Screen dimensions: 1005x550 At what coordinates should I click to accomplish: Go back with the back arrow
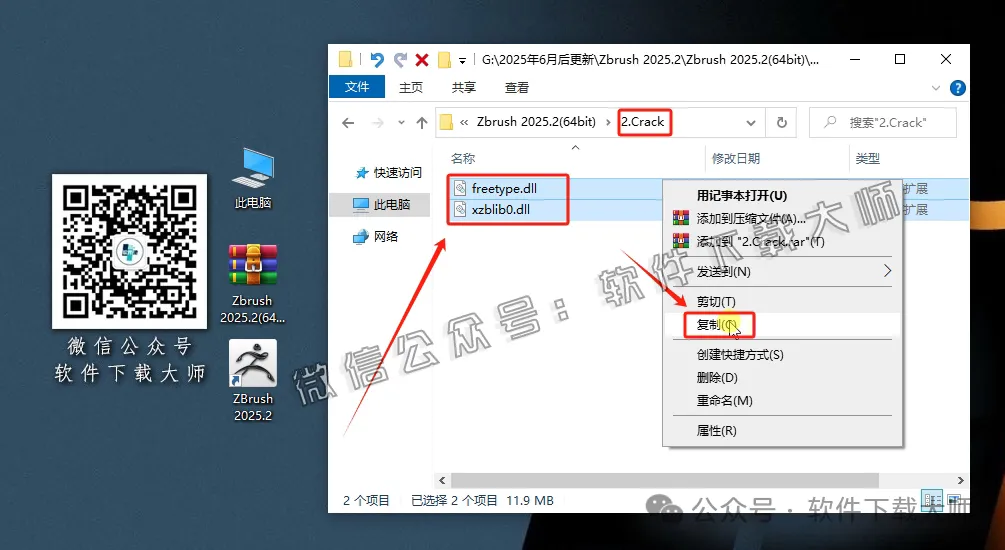tap(348, 122)
